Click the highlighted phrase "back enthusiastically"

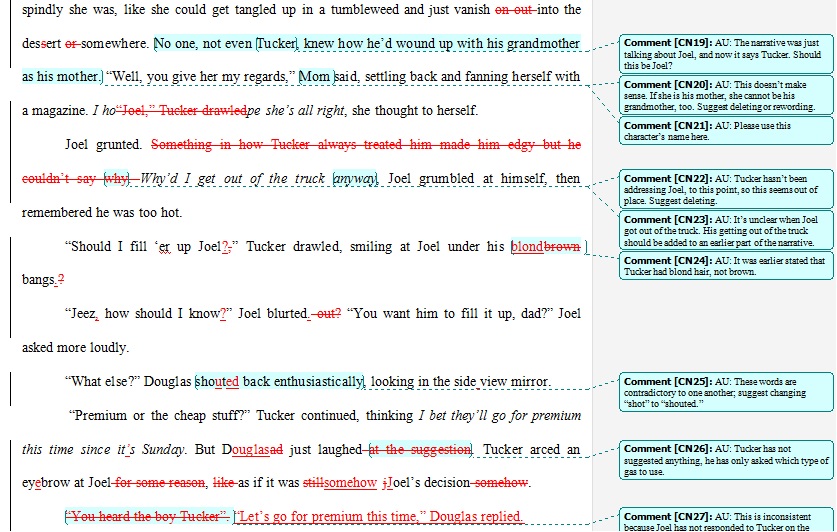click(303, 382)
